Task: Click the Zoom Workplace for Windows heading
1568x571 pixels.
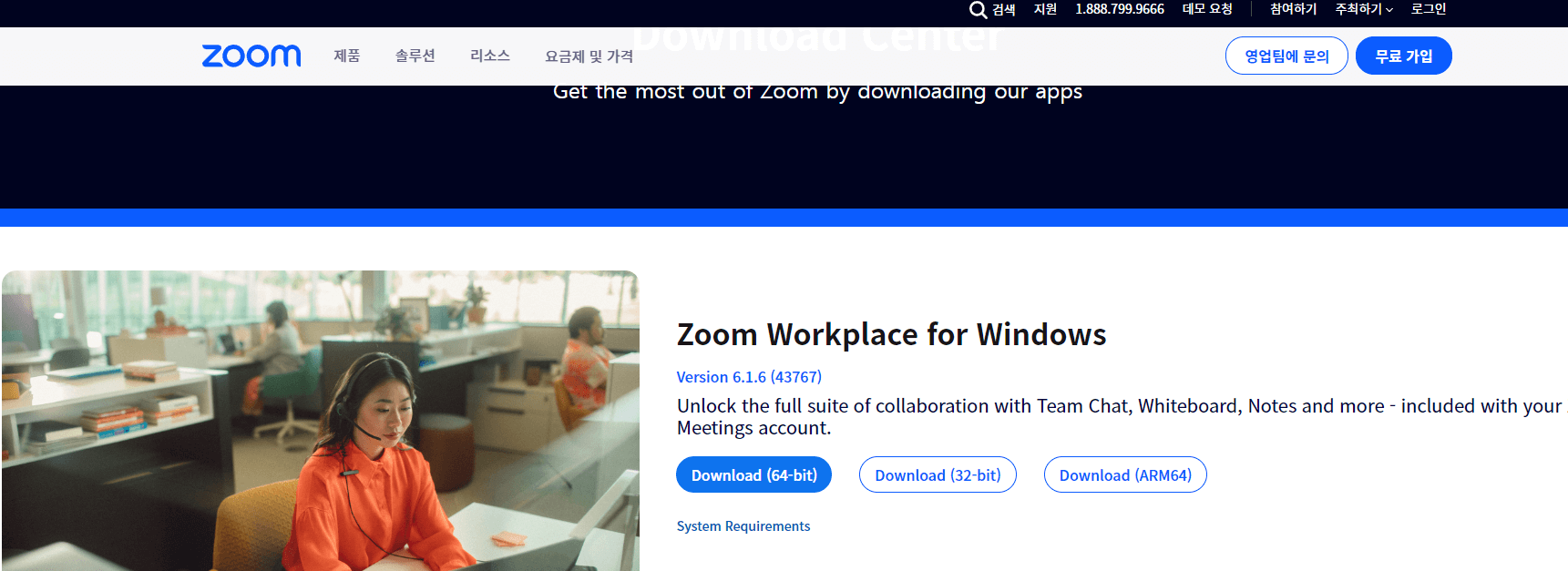Action: [891, 334]
